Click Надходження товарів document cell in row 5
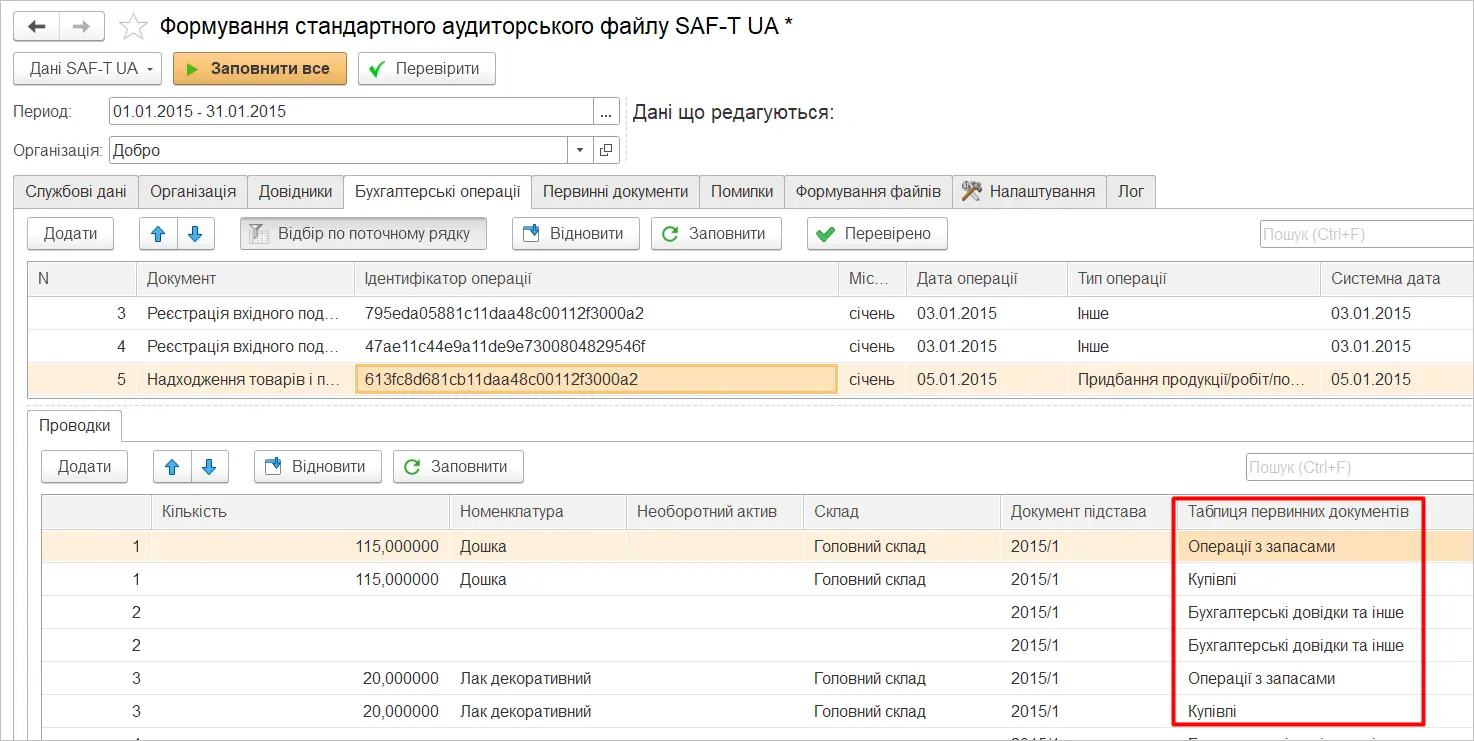The height and width of the screenshot is (741, 1474). pos(245,379)
